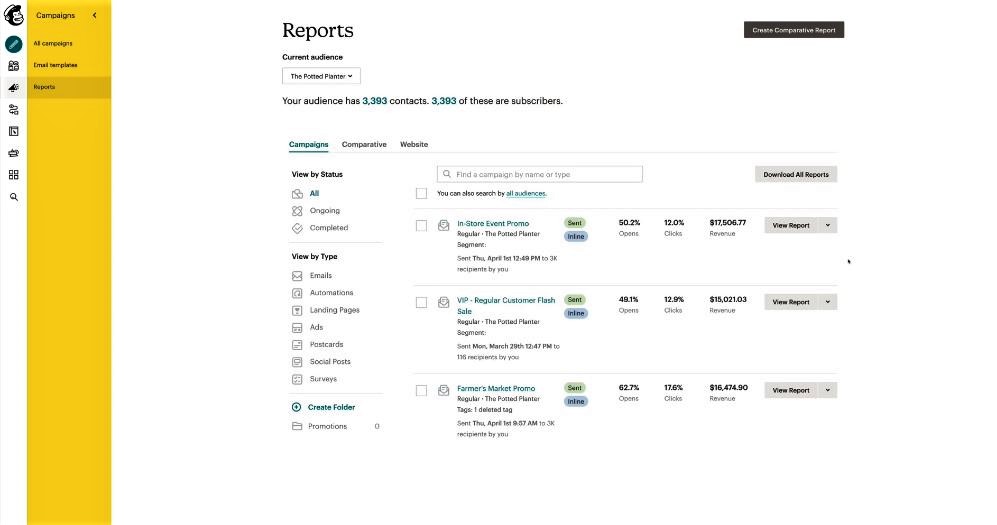The height and width of the screenshot is (525, 997).
Task: Filter by type Emails
Action: [x=320, y=275]
